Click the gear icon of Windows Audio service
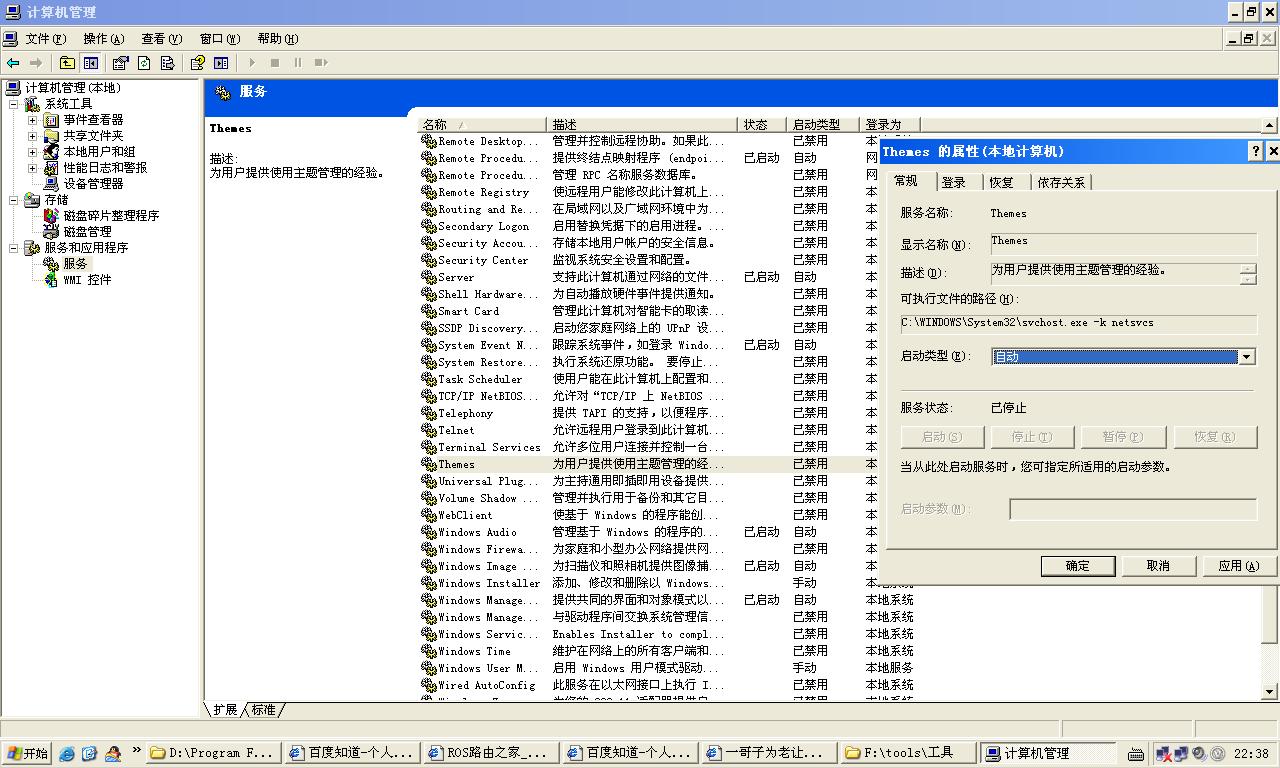This screenshot has width=1280, height=768. click(x=429, y=532)
